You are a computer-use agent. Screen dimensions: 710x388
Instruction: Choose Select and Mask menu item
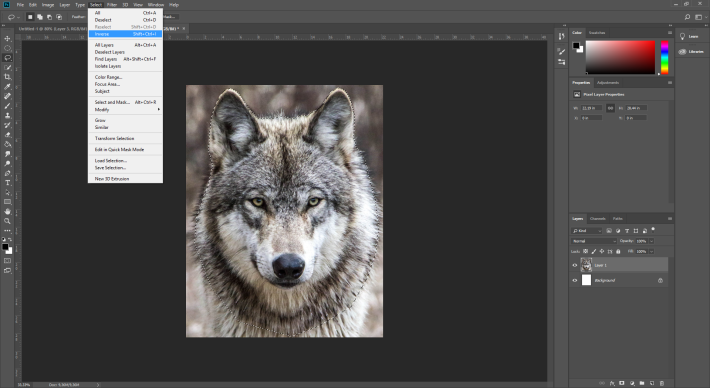pyautogui.click(x=125, y=102)
